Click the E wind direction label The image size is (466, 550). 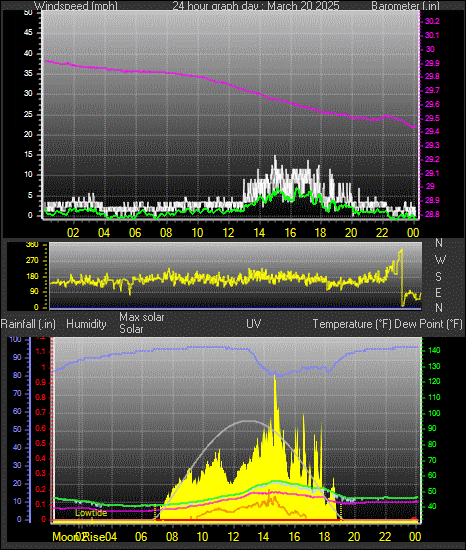tap(438, 292)
